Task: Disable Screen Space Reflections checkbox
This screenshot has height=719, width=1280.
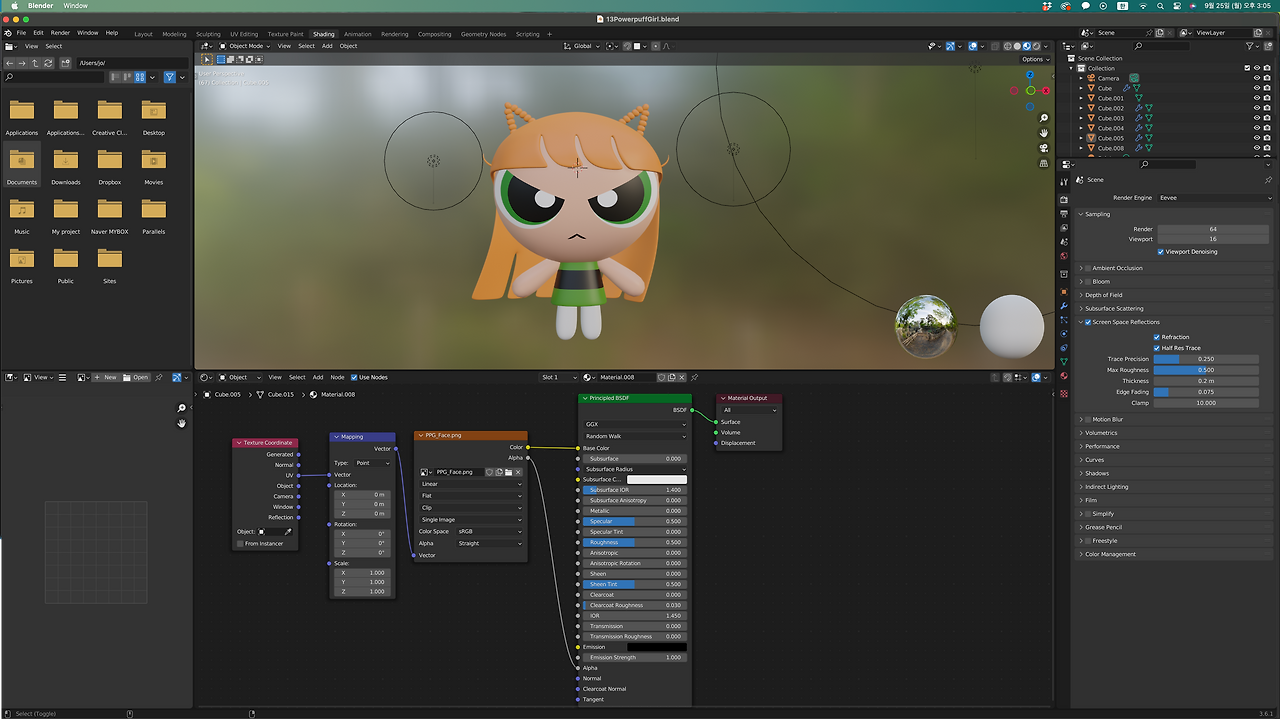Action: pyautogui.click(x=1088, y=322)
